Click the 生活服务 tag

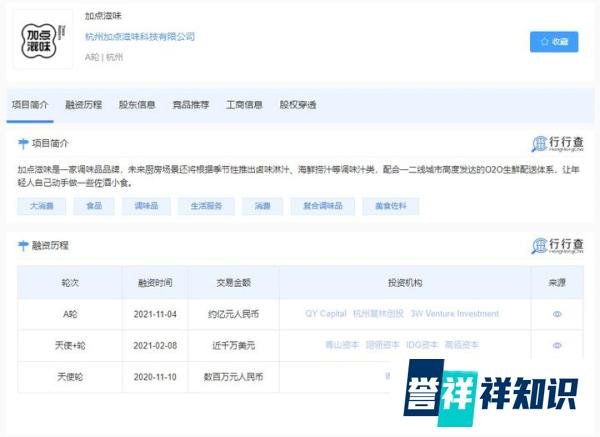[x=206, y=206]
